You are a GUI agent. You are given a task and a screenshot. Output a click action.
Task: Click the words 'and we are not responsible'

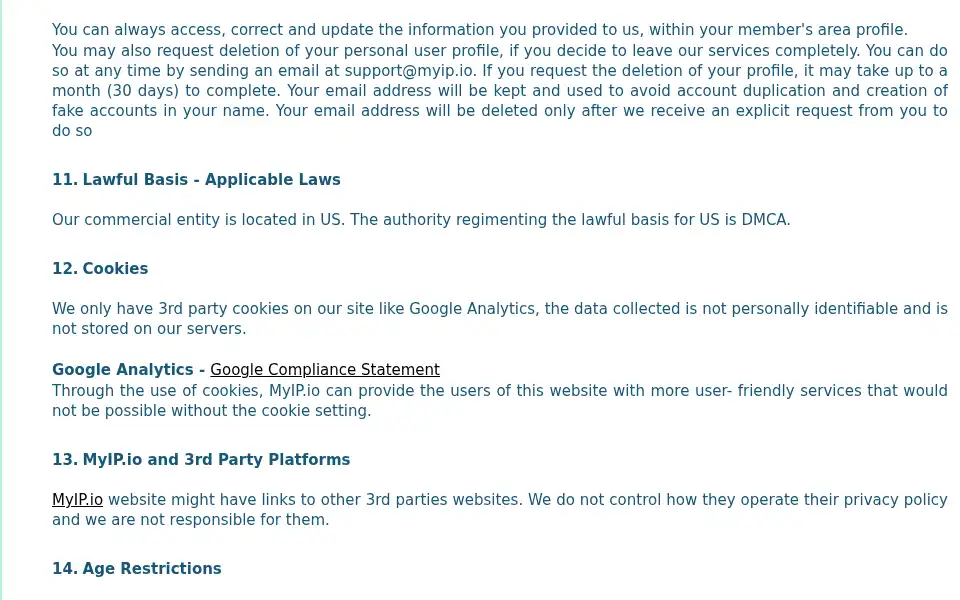[154, 520]
